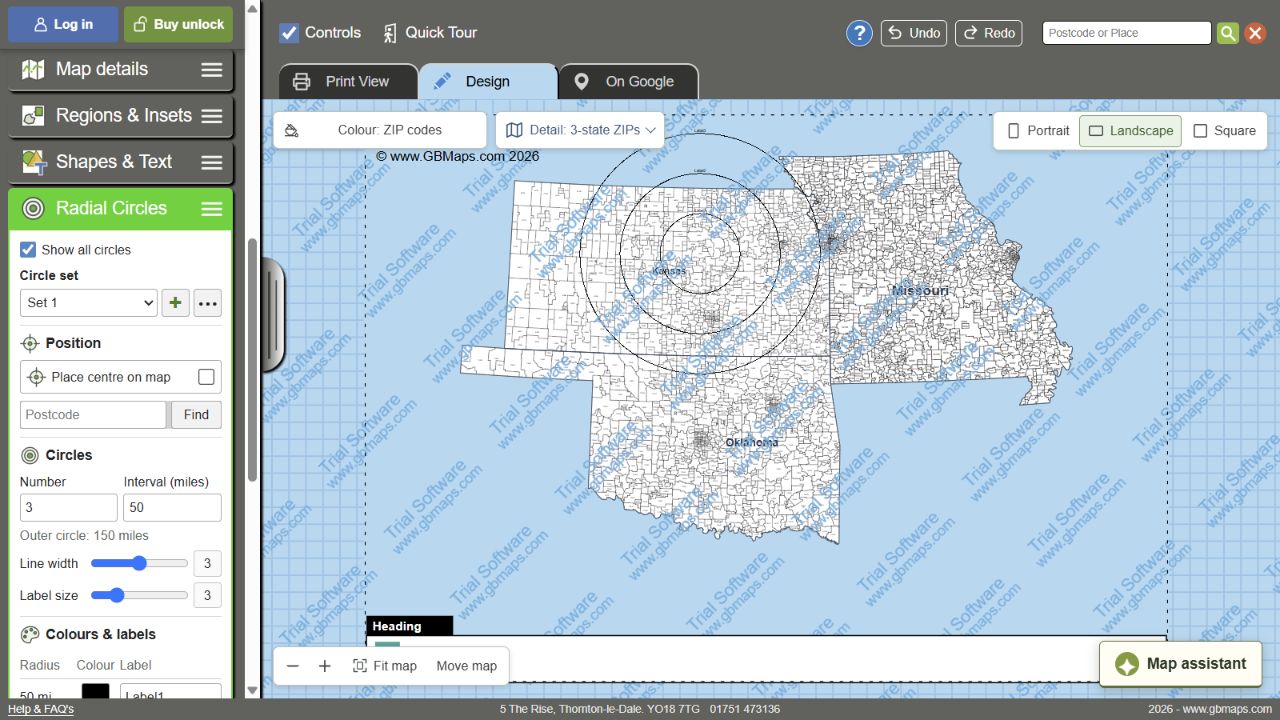The height and width of the screenshot is (720, 1280).
Task: Enable Place centre on map checkbox
Action: click(206, 377)
